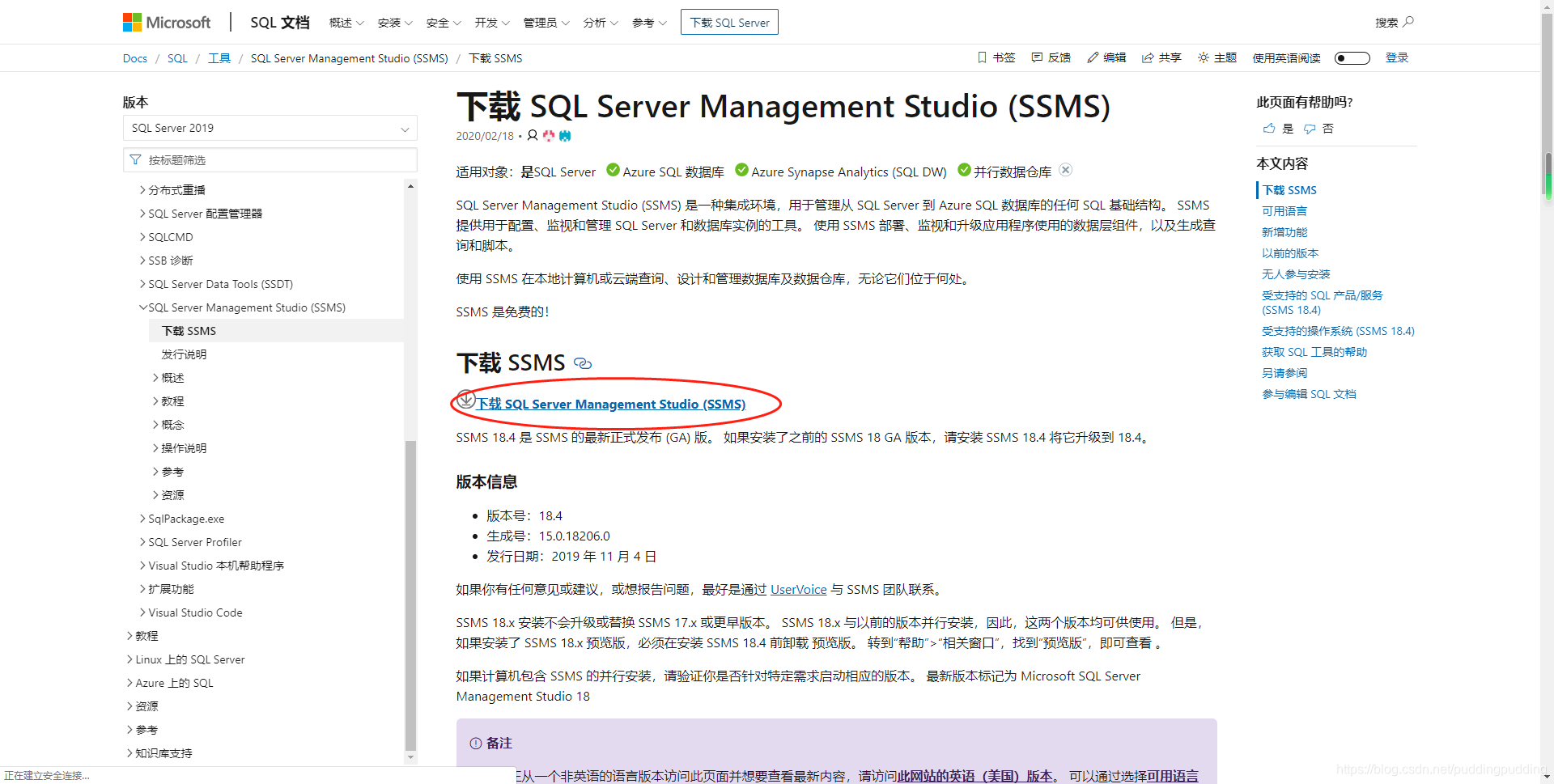
Task: Click the share 共享 icon
Action: (x=1148, y=57)
